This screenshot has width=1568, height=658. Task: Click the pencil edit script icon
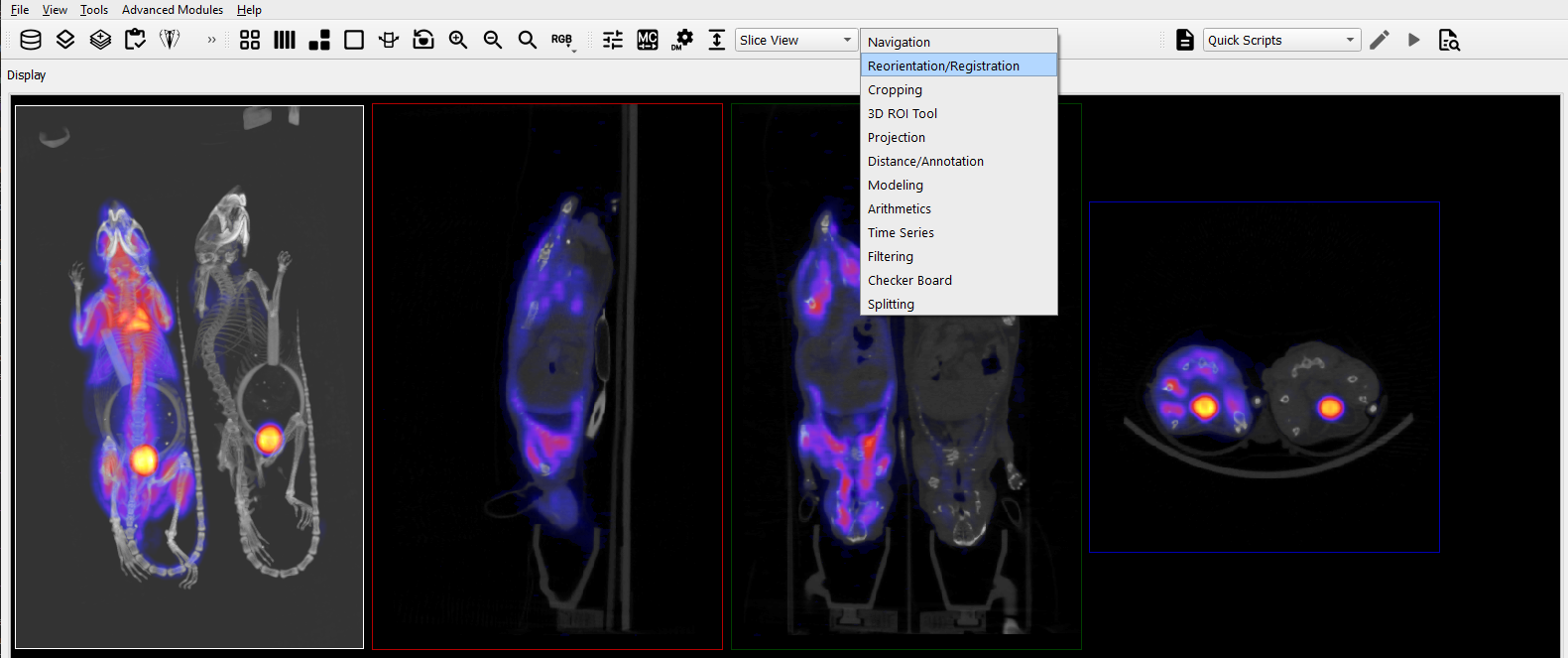click(x=1380, y=40)
